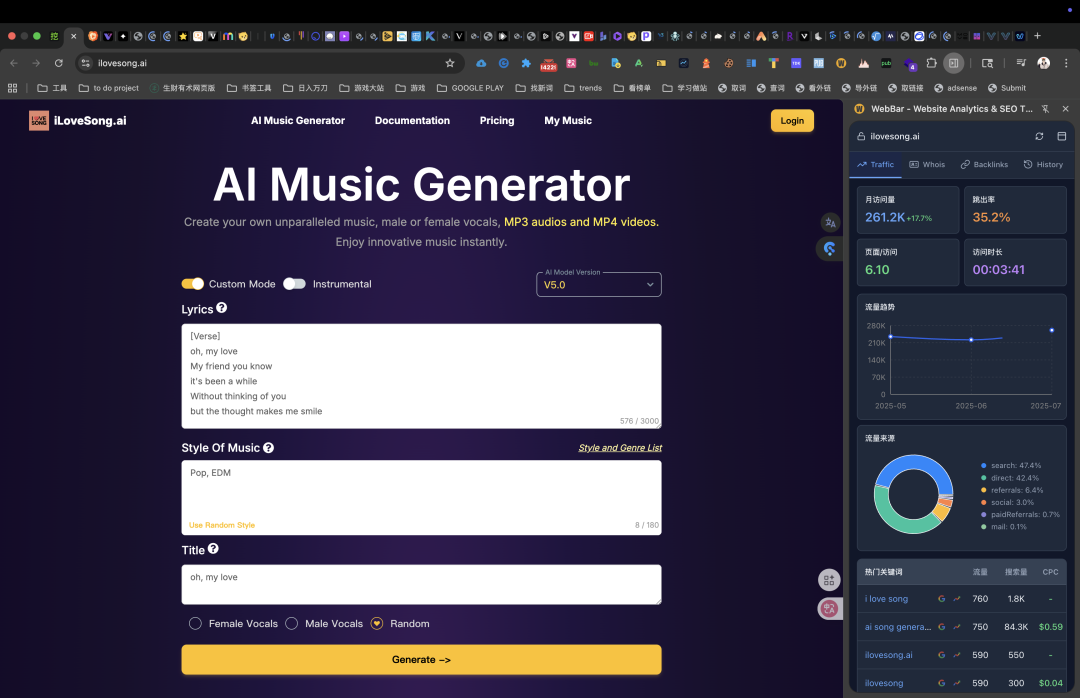Open the trends bookmark folder
Screen dimensions: 1080x698
point(583,88)
